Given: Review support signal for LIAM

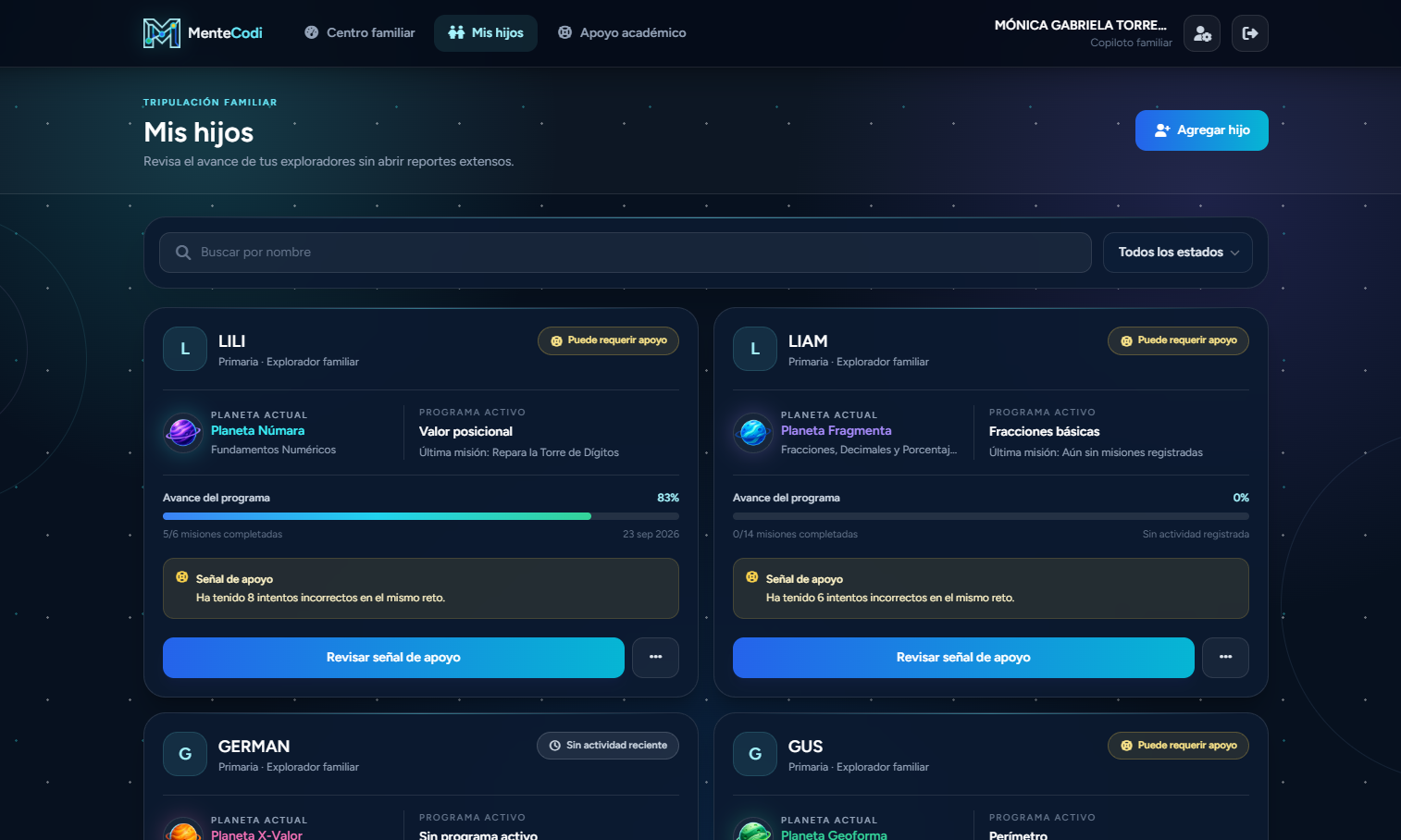Looking at the screenshot, I should tap(963, 658).
